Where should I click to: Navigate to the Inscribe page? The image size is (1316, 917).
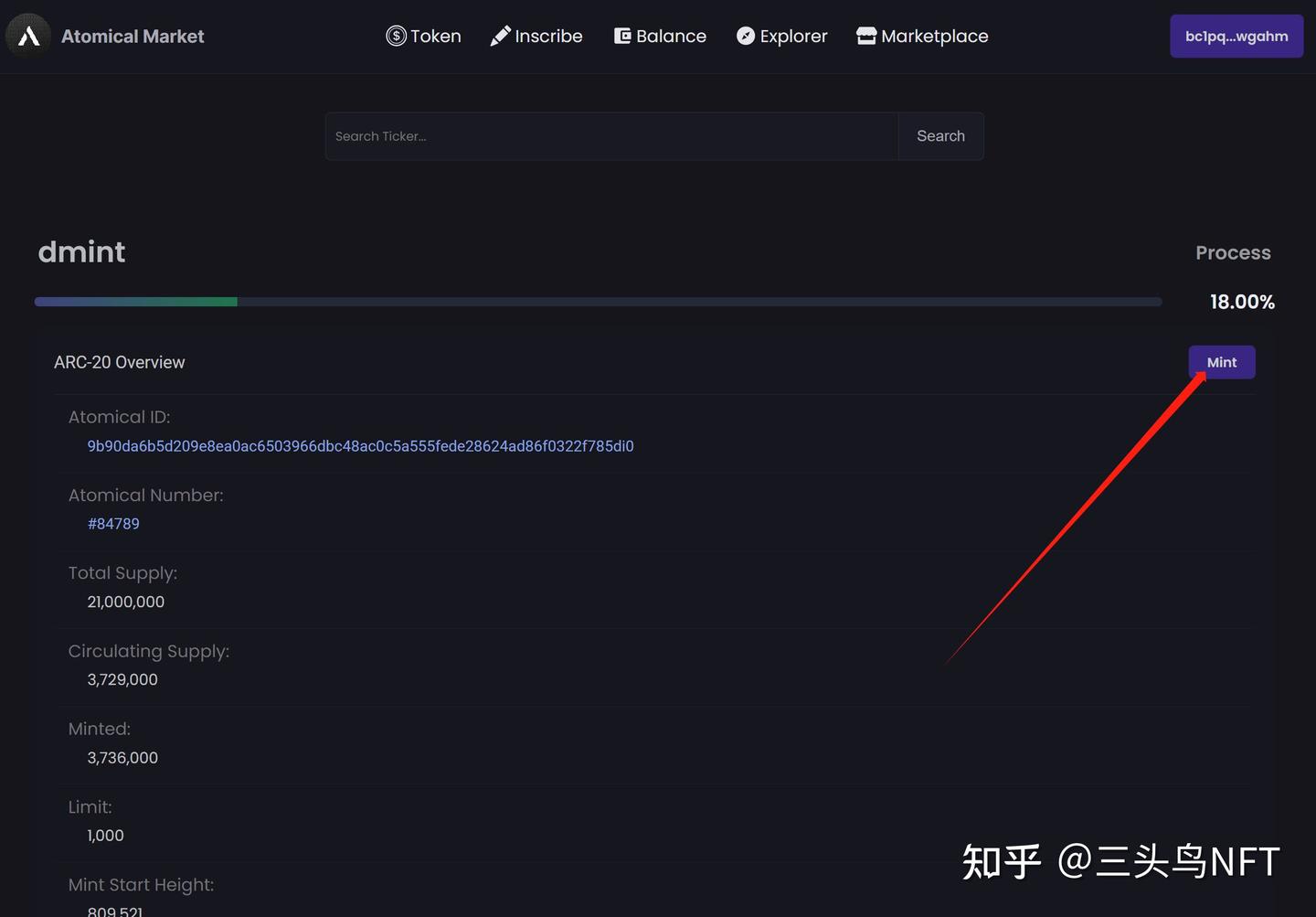click(x=548, y=36)
